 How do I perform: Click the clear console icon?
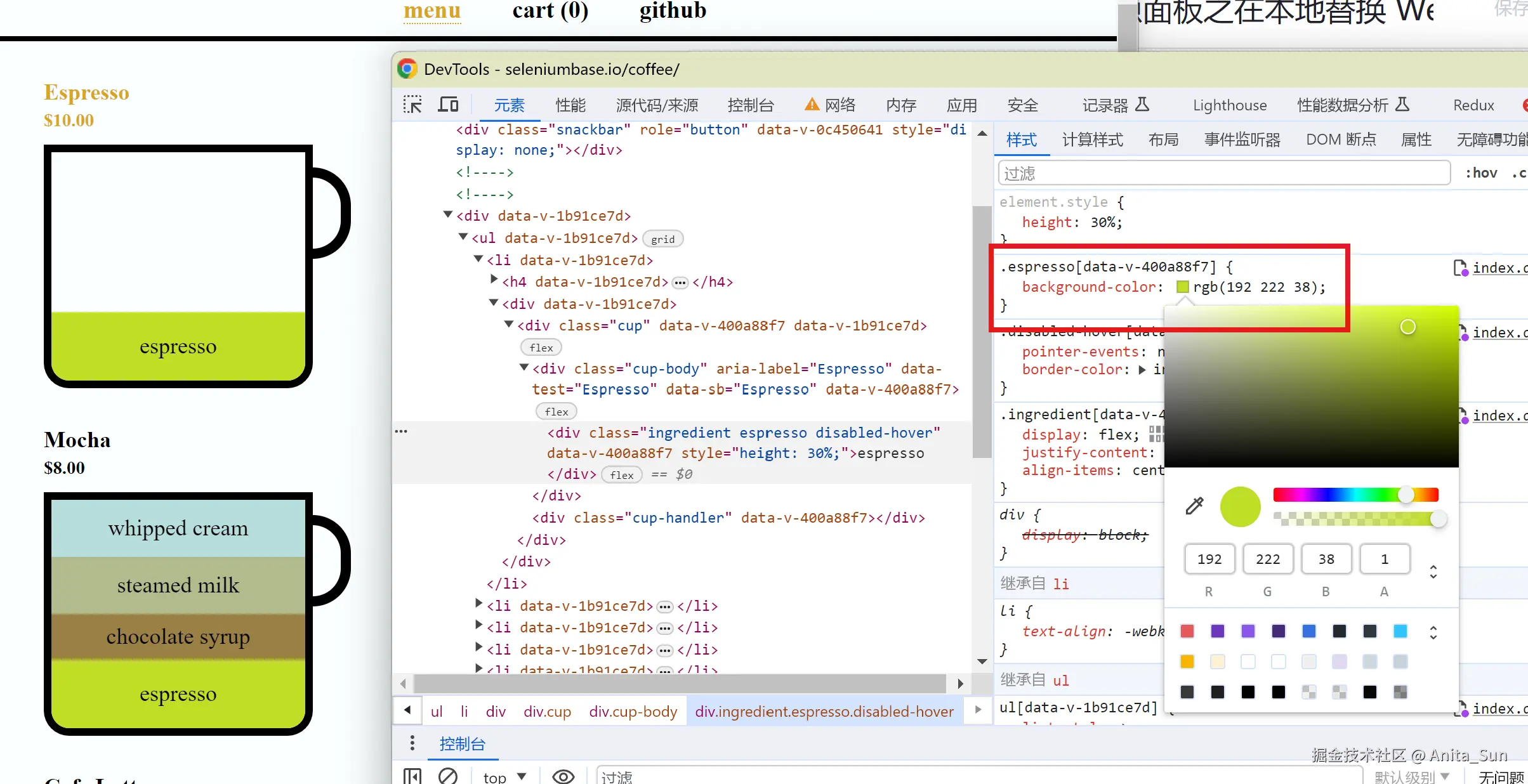[448, 776]
